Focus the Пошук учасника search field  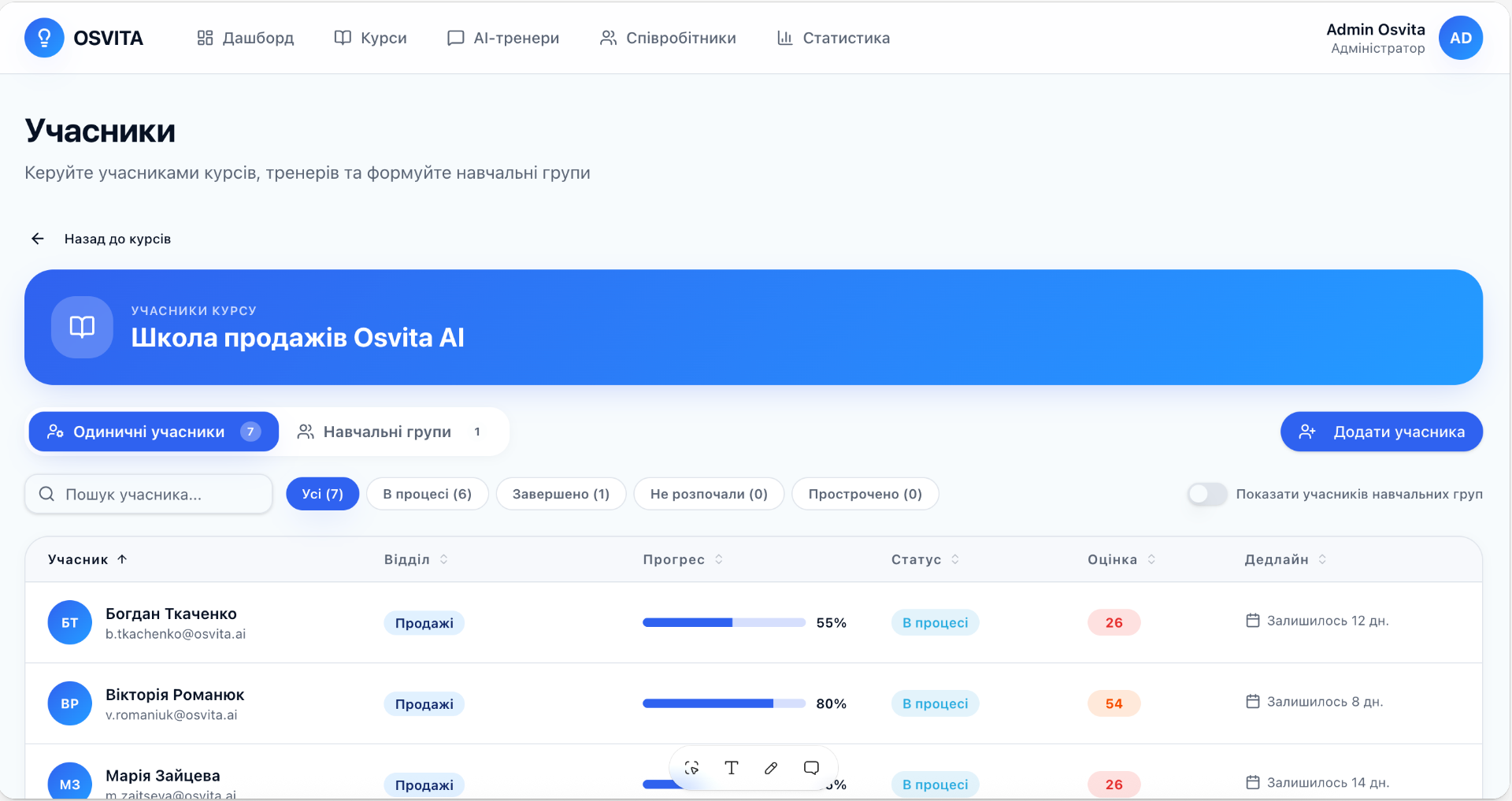point(149,494)
